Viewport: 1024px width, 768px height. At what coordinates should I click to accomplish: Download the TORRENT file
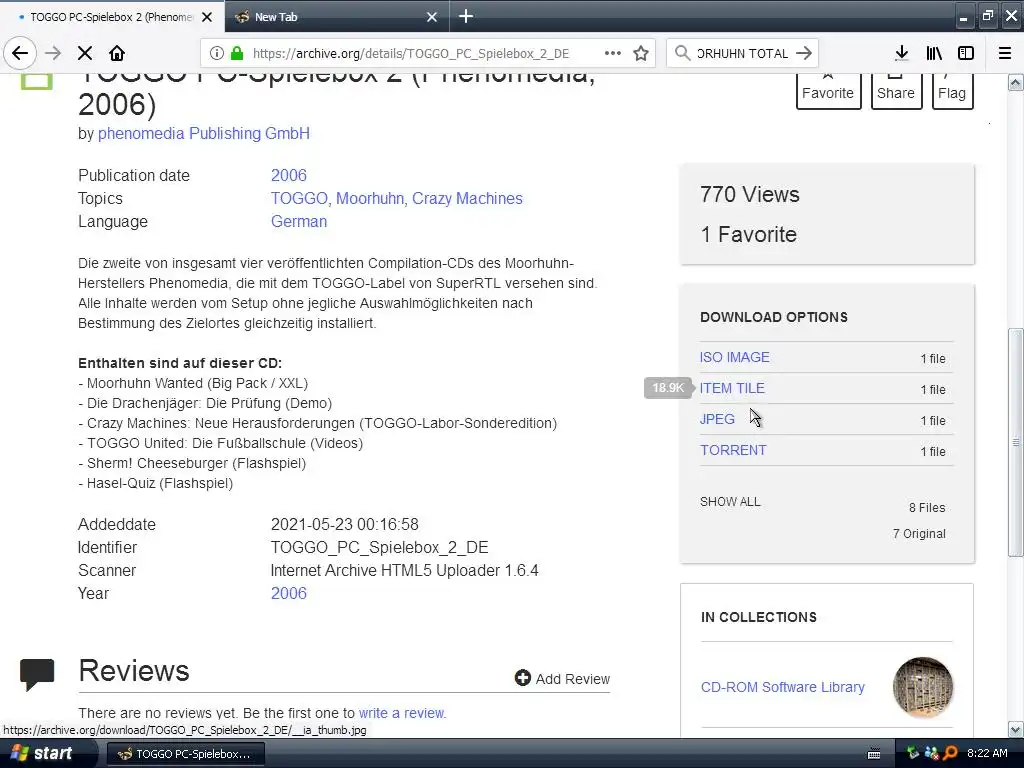[733, 450]
